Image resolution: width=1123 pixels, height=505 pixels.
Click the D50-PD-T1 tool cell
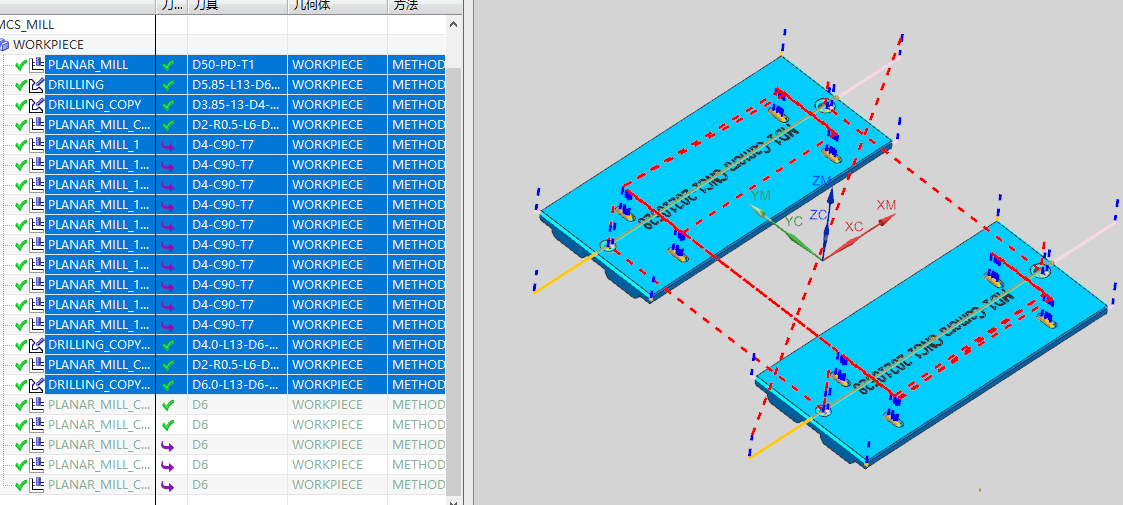[x=238, y=64]
